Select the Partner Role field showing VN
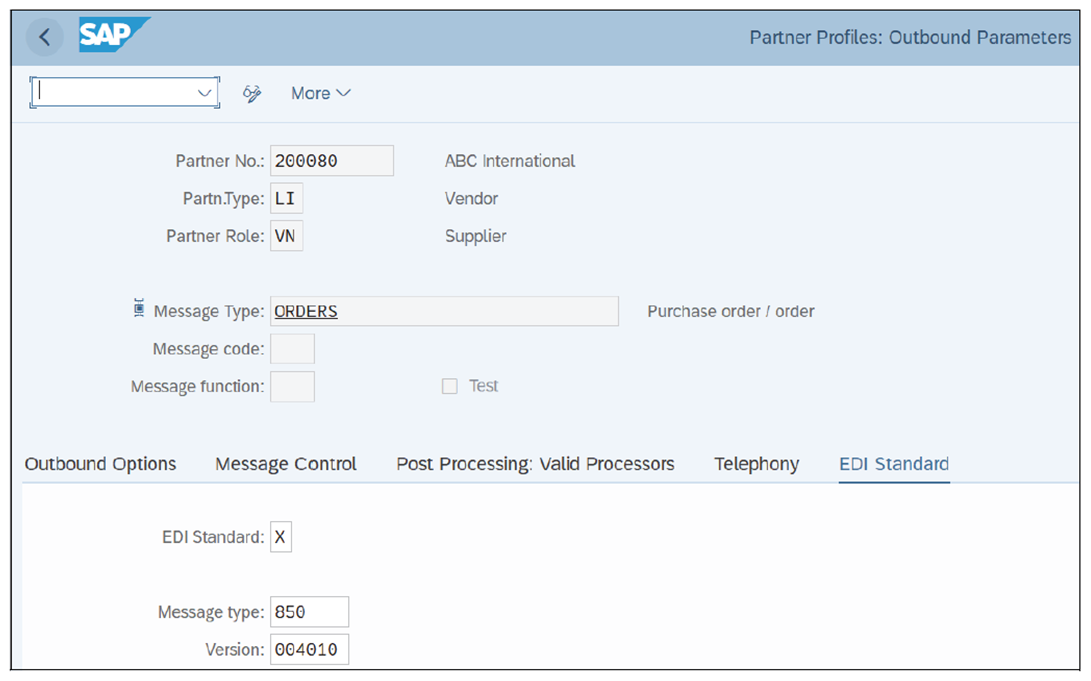 click(x=286, y=236)
